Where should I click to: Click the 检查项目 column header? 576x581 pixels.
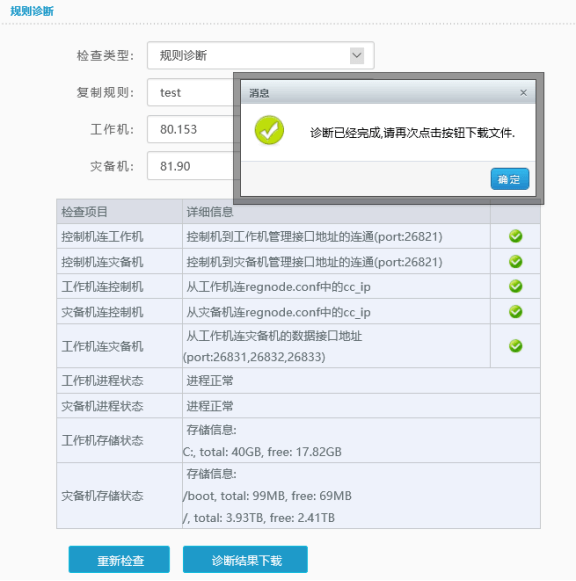tap(119, 212)
